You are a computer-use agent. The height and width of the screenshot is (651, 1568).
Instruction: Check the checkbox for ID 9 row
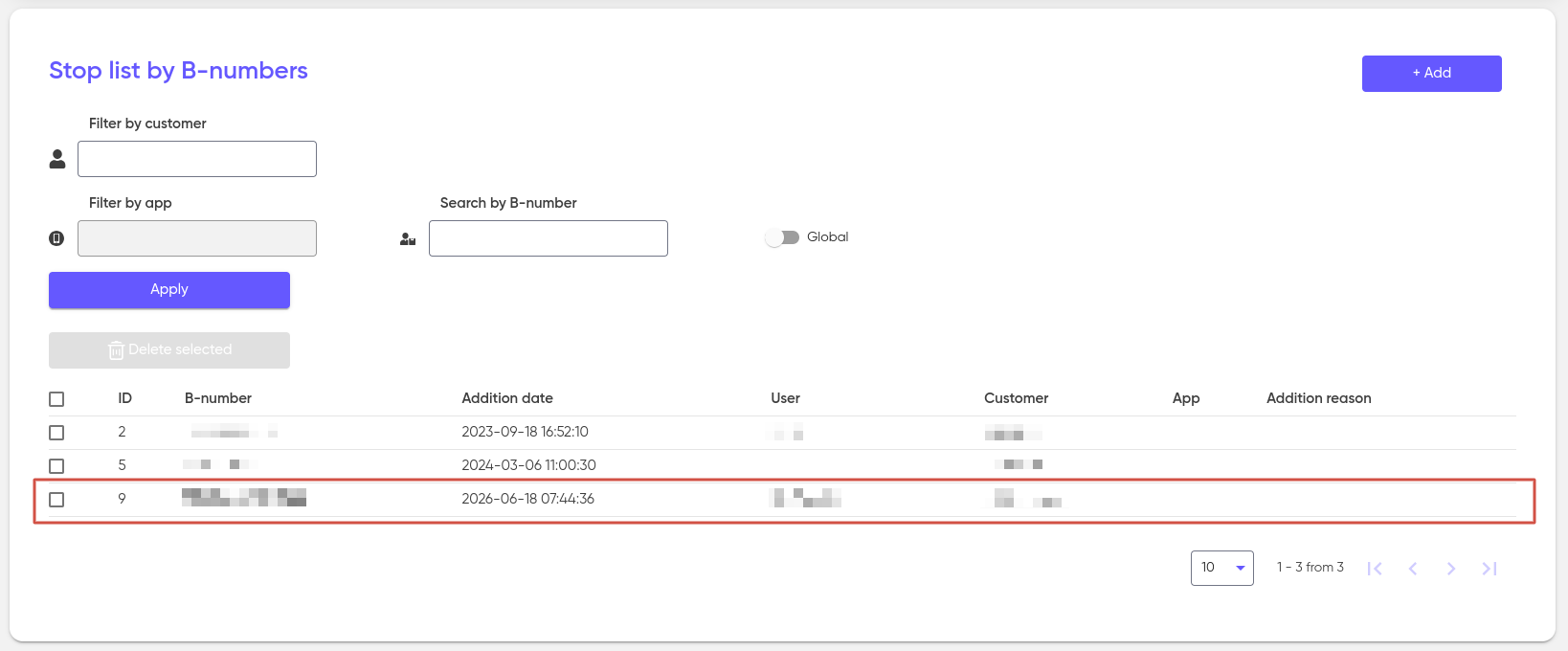coord(56,500)
